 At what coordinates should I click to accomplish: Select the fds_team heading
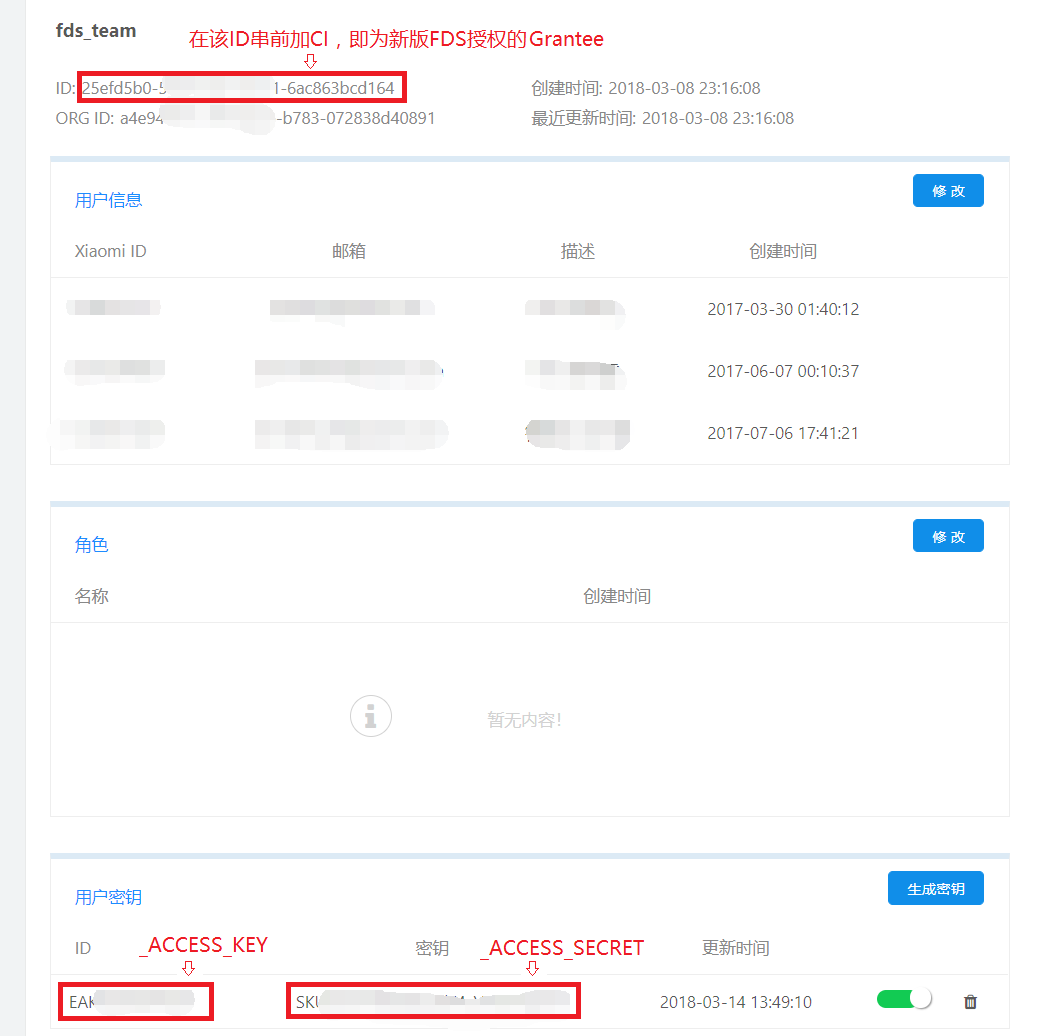[96, 31]
